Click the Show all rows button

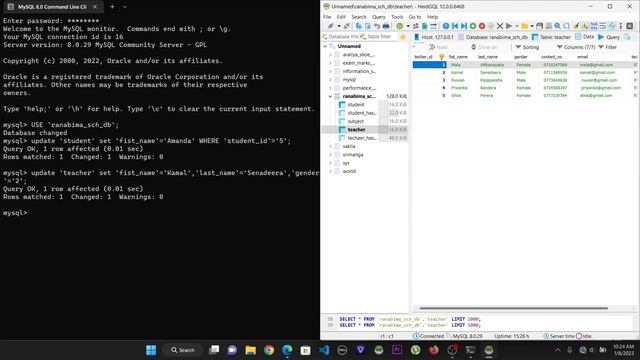[x=484, y=47]
